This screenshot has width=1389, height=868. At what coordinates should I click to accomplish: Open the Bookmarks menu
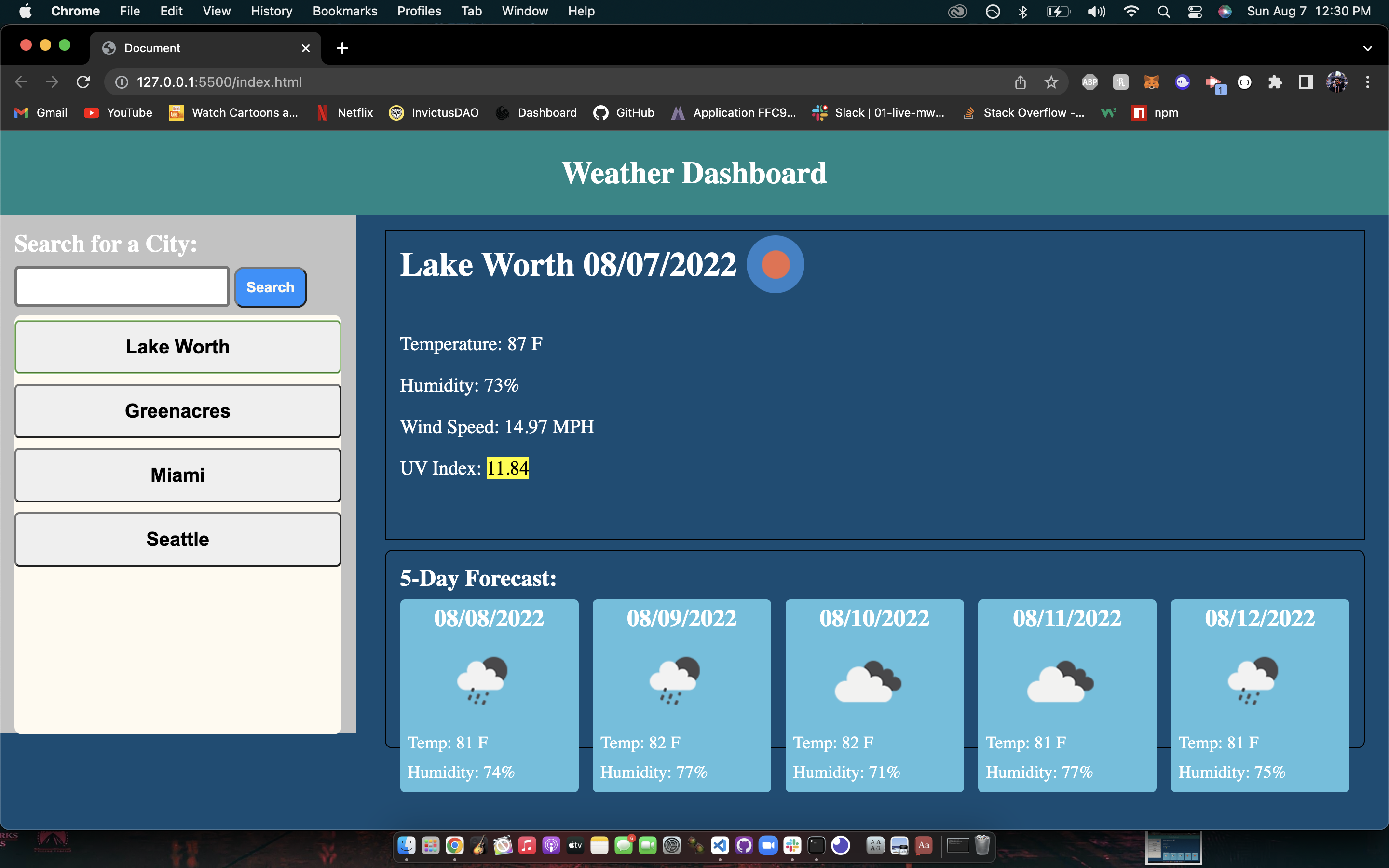coord(344,11)
